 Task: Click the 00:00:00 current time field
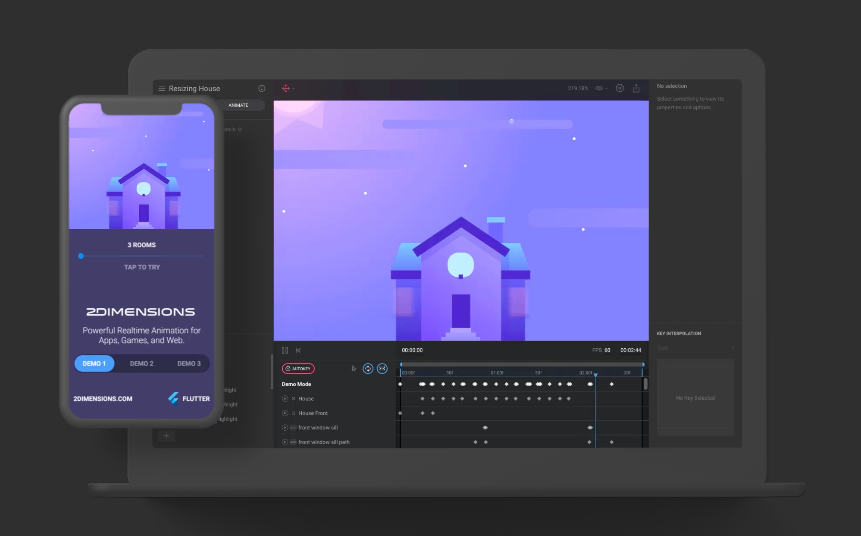[x=412, y=350]
